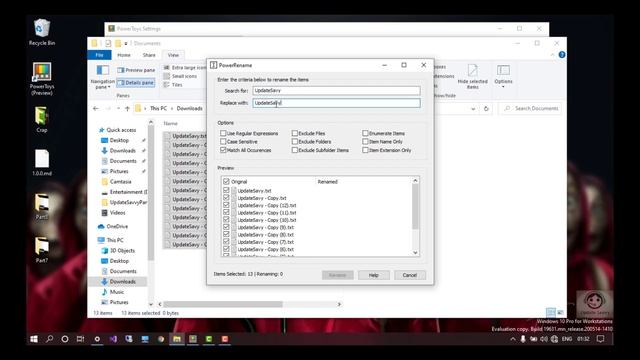Click the volume icon in system tray
Screen dimensions: 640x360
[544, 339]
